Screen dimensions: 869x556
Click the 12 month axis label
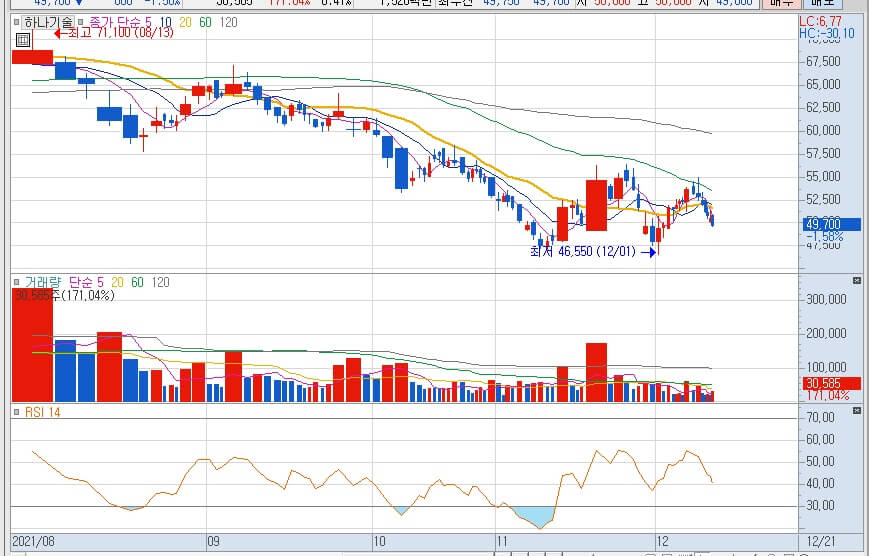click(x=663, y=541)
